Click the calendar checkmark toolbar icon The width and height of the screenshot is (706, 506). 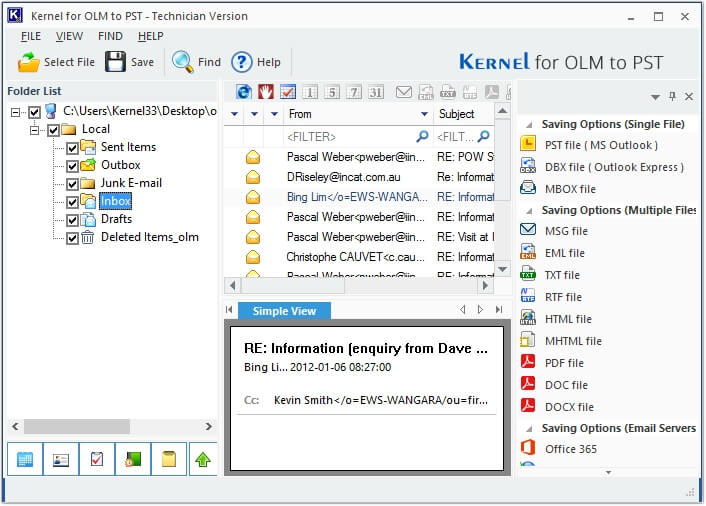click(288, 92)
